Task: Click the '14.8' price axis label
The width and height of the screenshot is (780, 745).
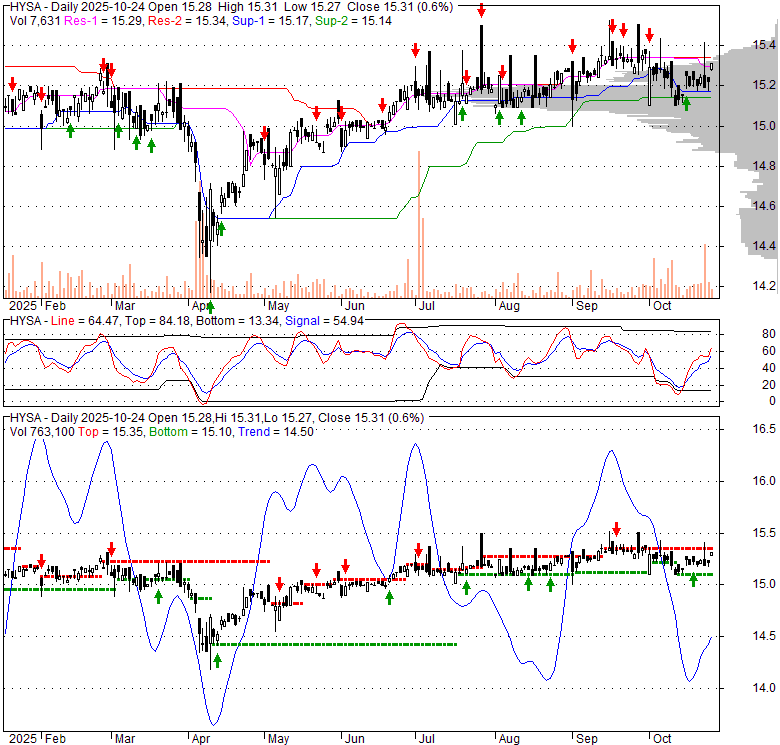Action: pyautogui.click(x=764, y=166)
